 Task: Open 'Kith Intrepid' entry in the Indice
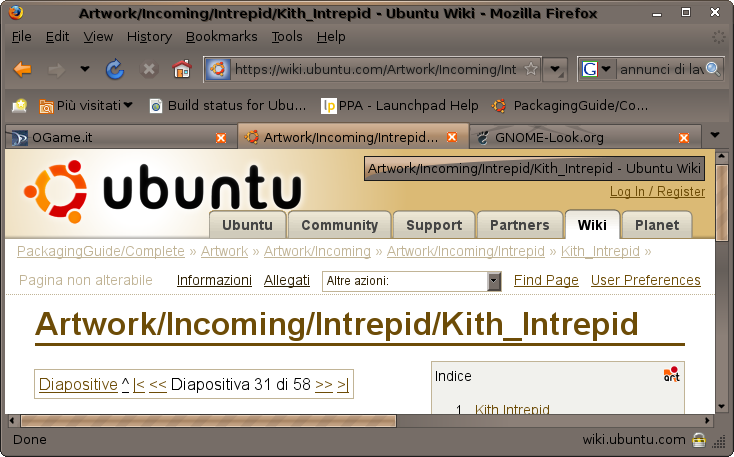tap(512, 409)
